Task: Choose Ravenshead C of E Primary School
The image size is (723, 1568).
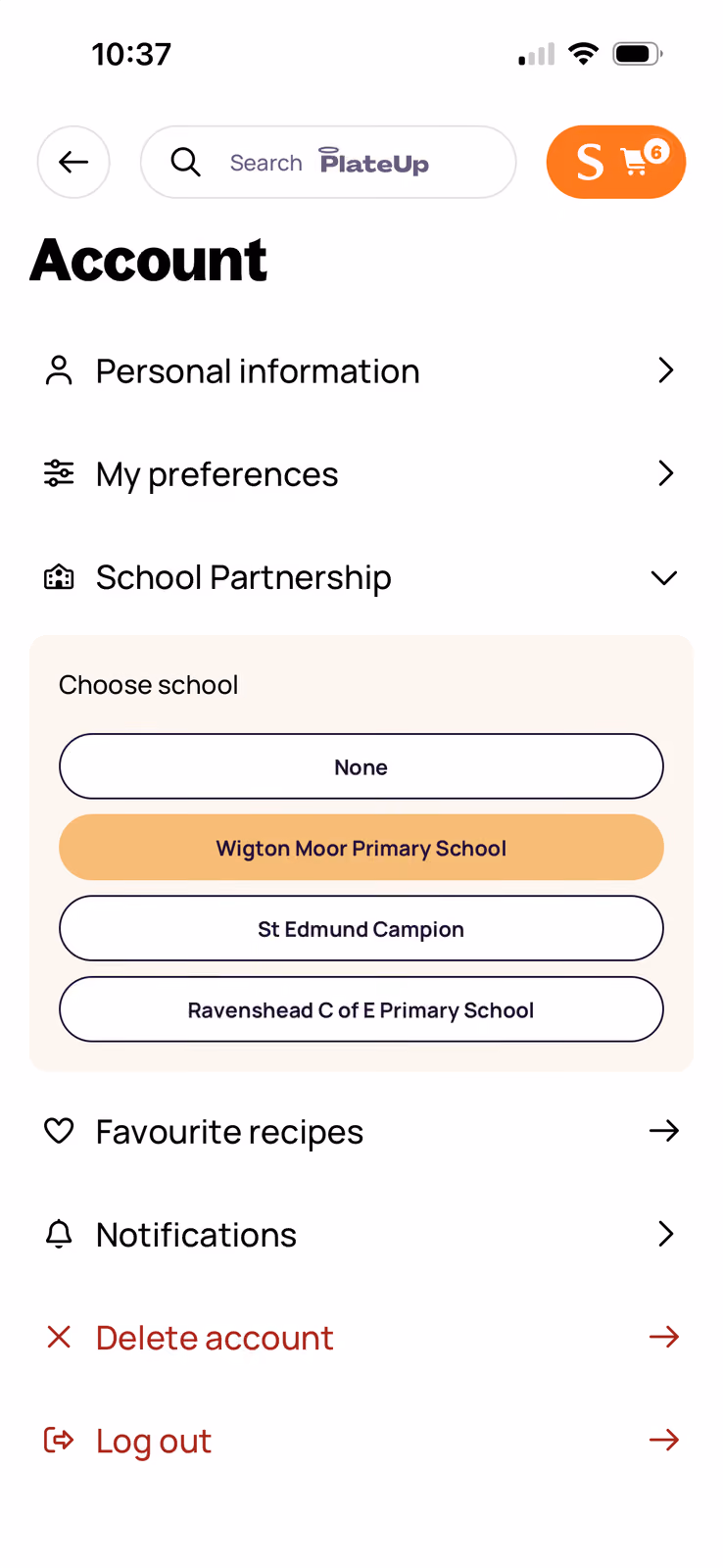Action: (361, 1009)
